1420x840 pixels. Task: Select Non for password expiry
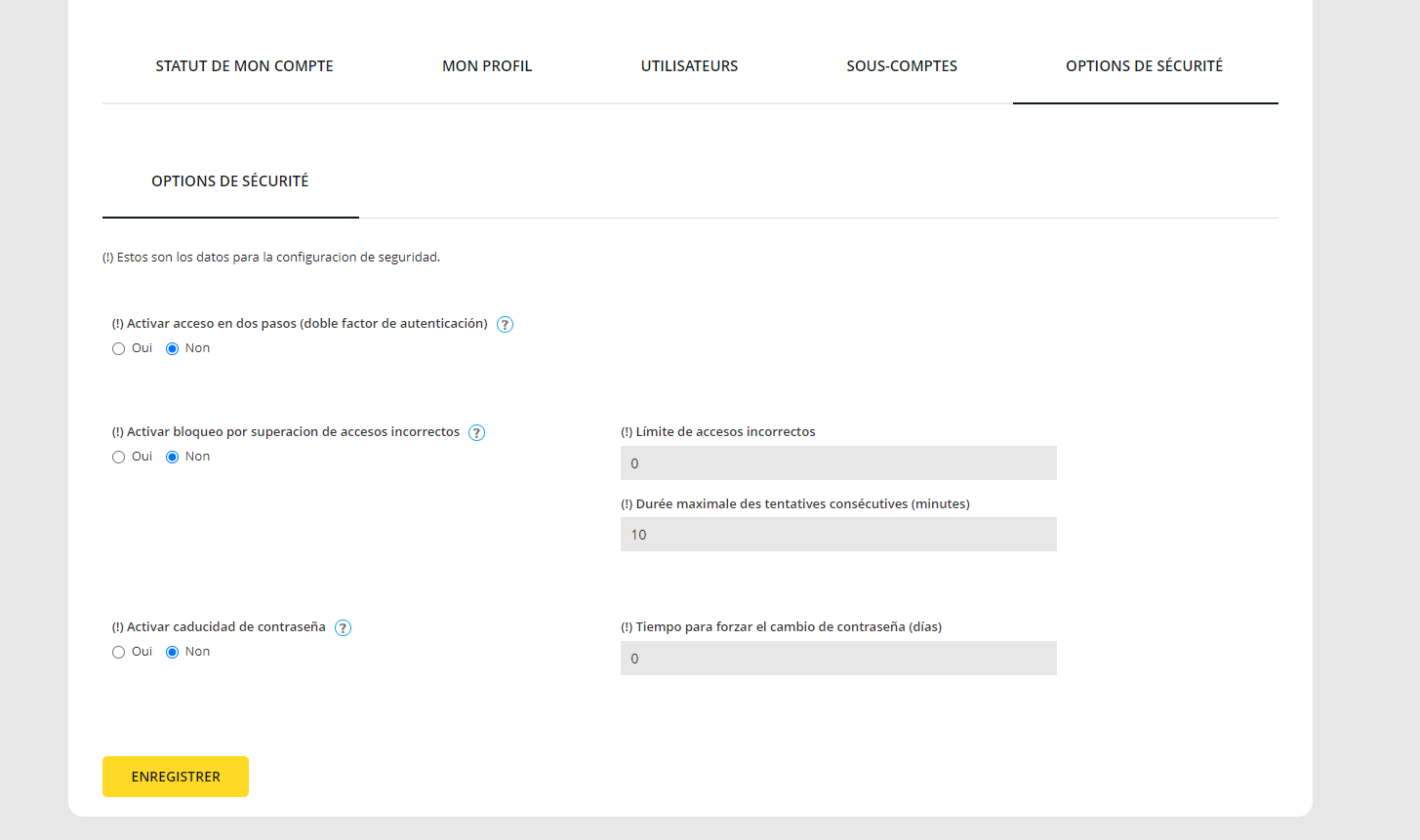(x=173, y=653)
